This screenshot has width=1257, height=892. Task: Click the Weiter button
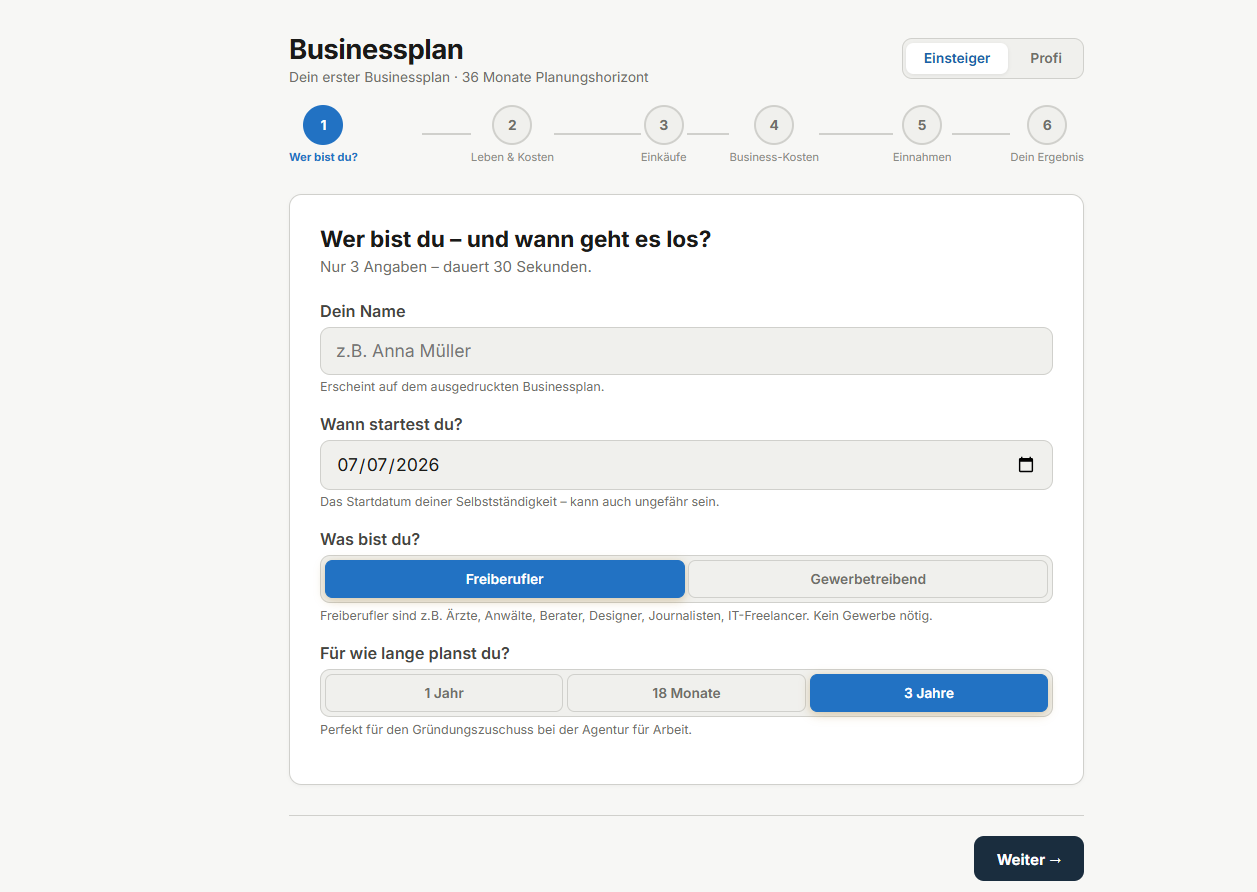click(x=1029, y=859)
